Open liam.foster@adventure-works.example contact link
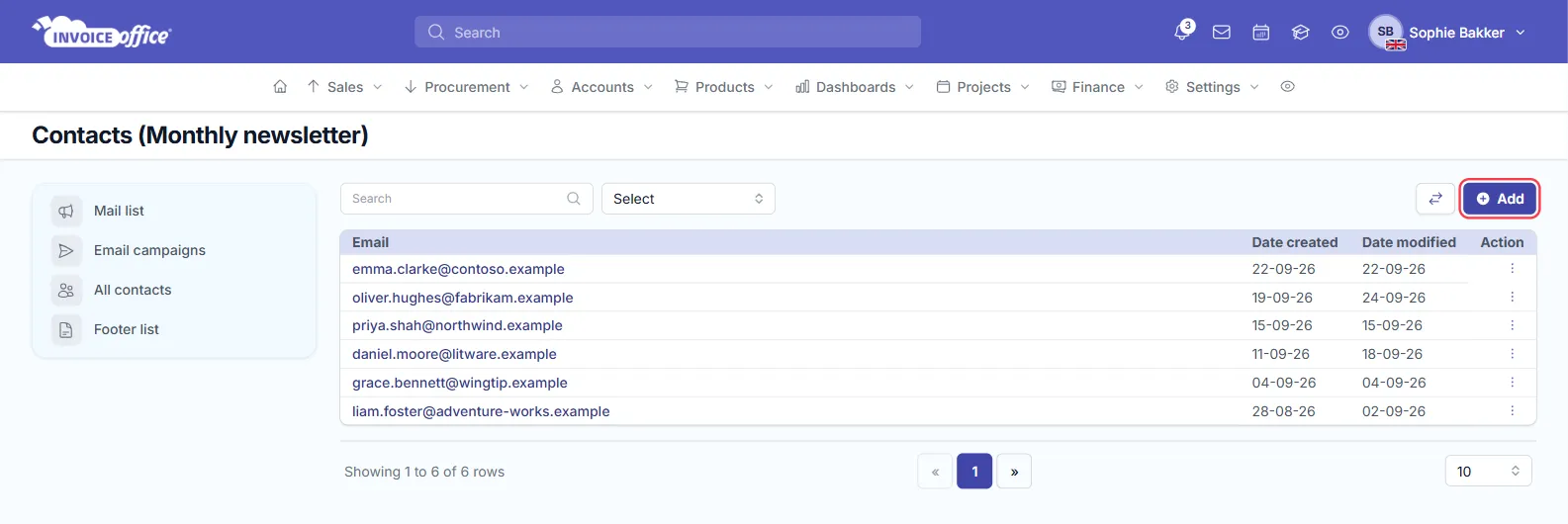The image size is (1568, 524). tap(481, 411)
